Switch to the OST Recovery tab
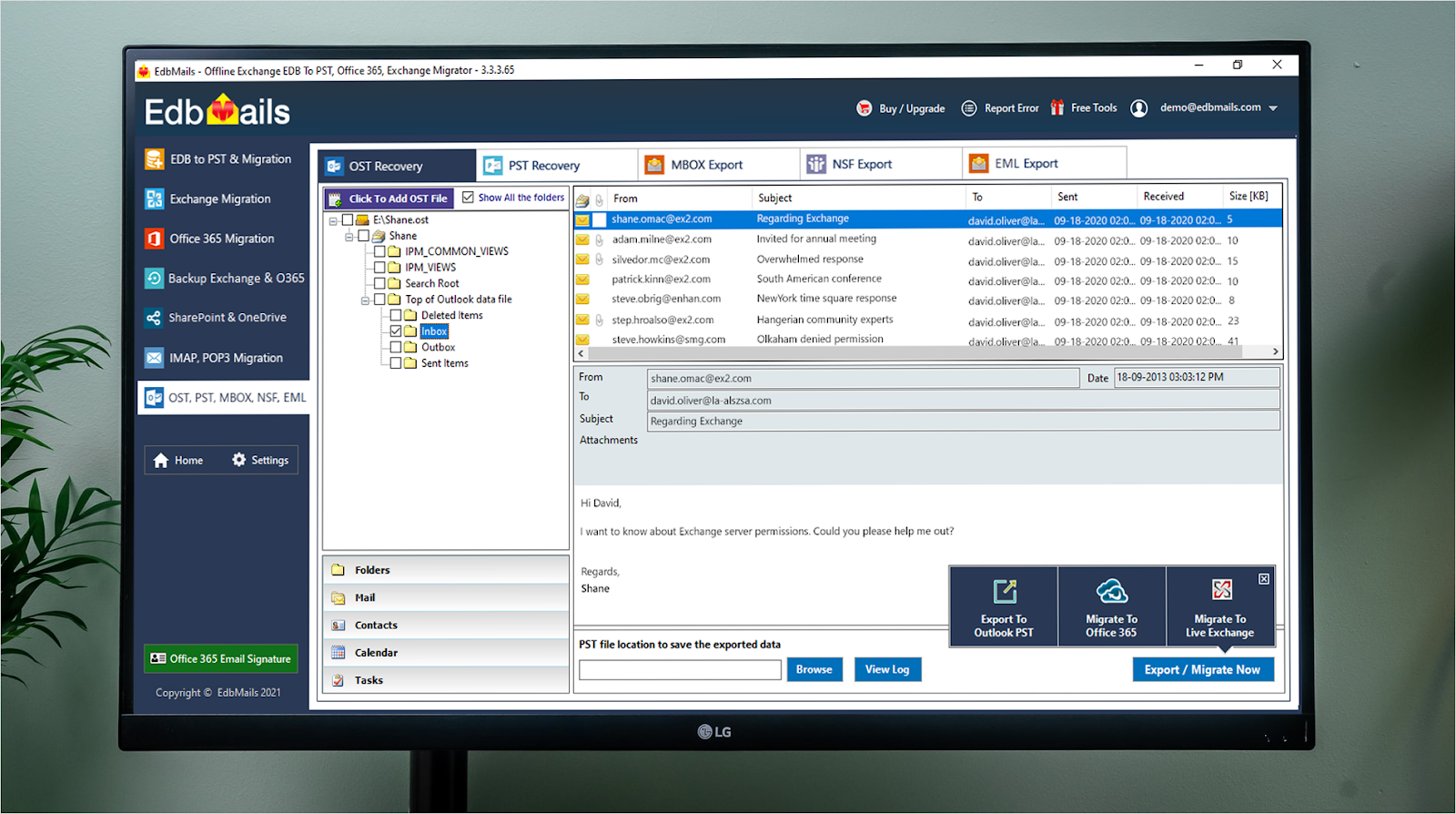Viewport: 1456px width, 814px height. [398, 166]
